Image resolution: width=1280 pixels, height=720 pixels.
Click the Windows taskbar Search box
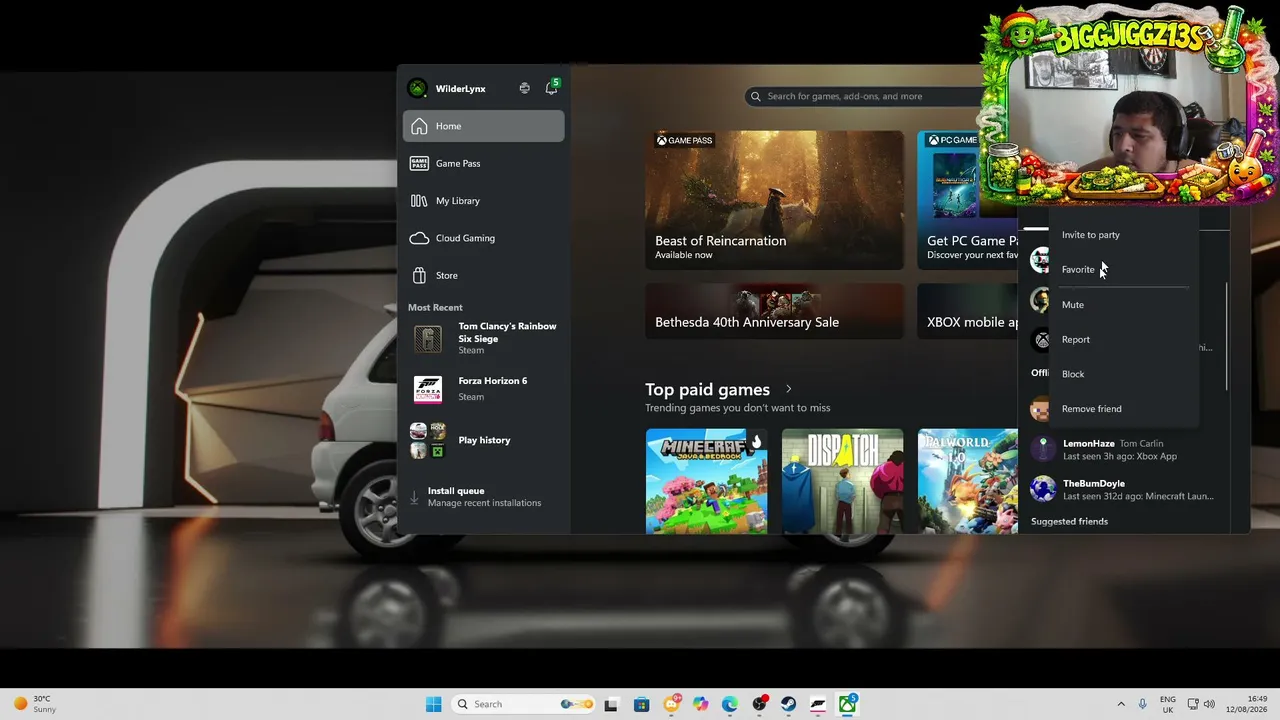pyautogui.click(x=524, y=704)
